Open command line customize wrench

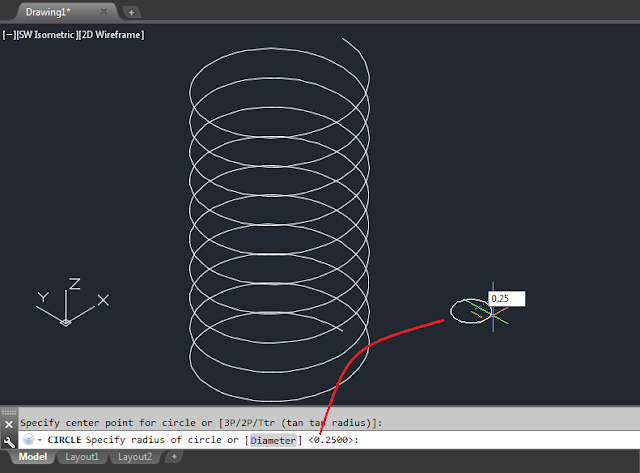coord(9,442)
